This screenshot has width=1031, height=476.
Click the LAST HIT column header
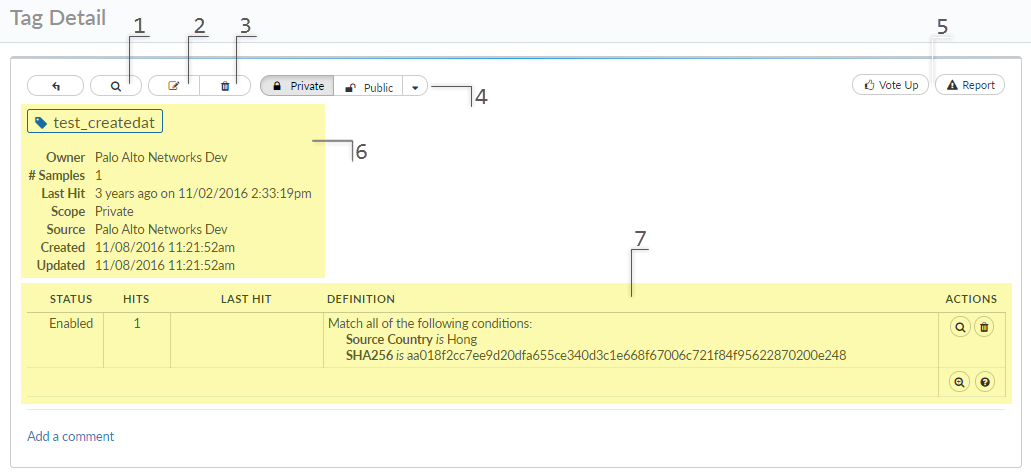[x=246, y=299]
